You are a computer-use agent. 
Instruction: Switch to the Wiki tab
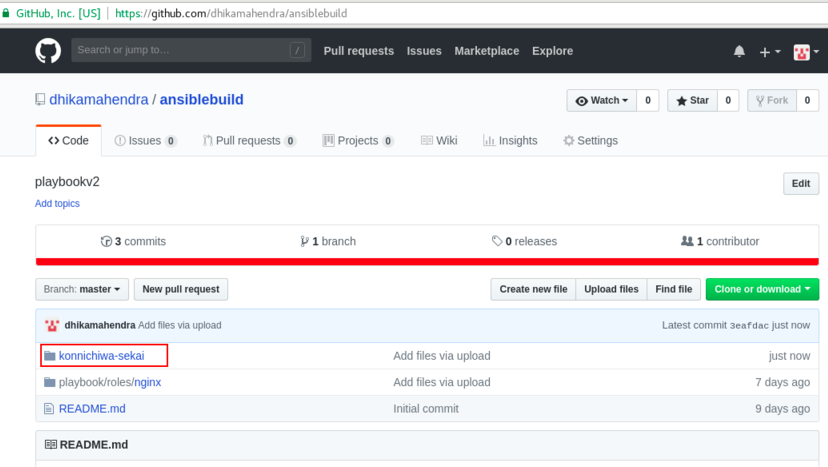439,141
